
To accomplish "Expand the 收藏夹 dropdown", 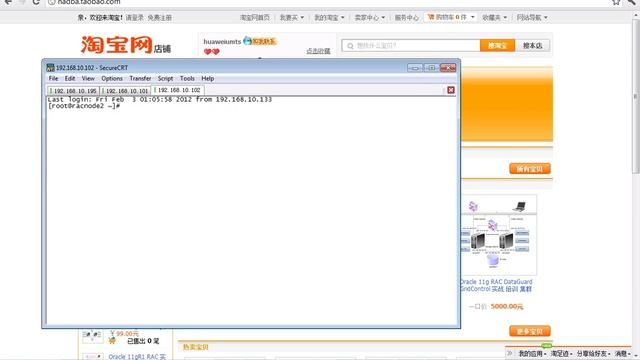I will click(494, 18).
